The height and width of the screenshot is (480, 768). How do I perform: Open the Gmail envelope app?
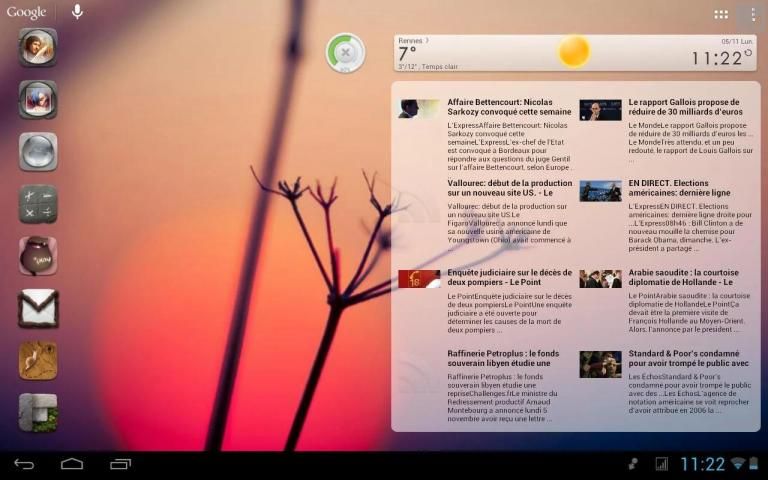tap(38, 309)
